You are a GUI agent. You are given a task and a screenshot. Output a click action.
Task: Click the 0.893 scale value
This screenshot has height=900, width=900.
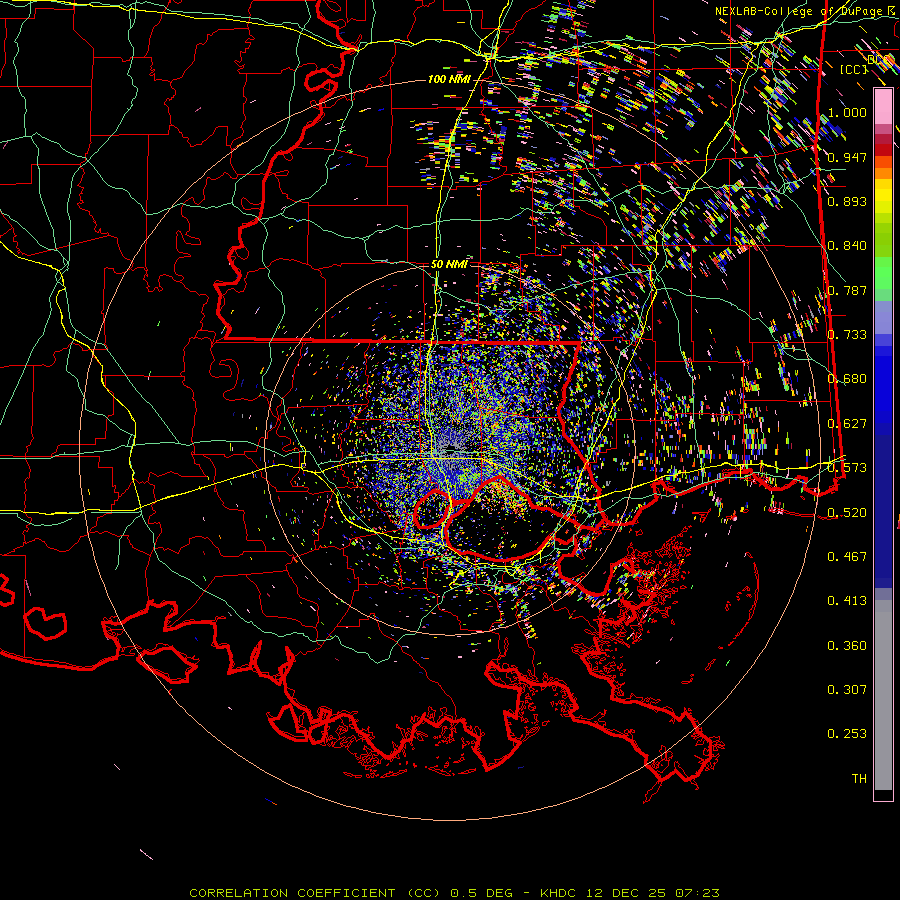coord(847,201)
